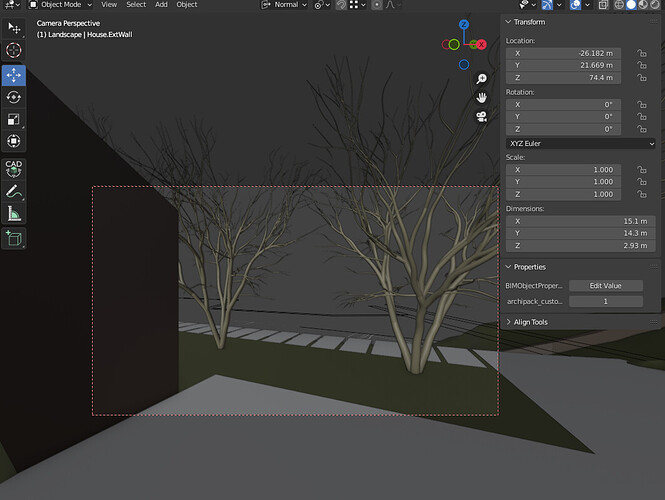Lock the Rotation X value

[642, 104]
